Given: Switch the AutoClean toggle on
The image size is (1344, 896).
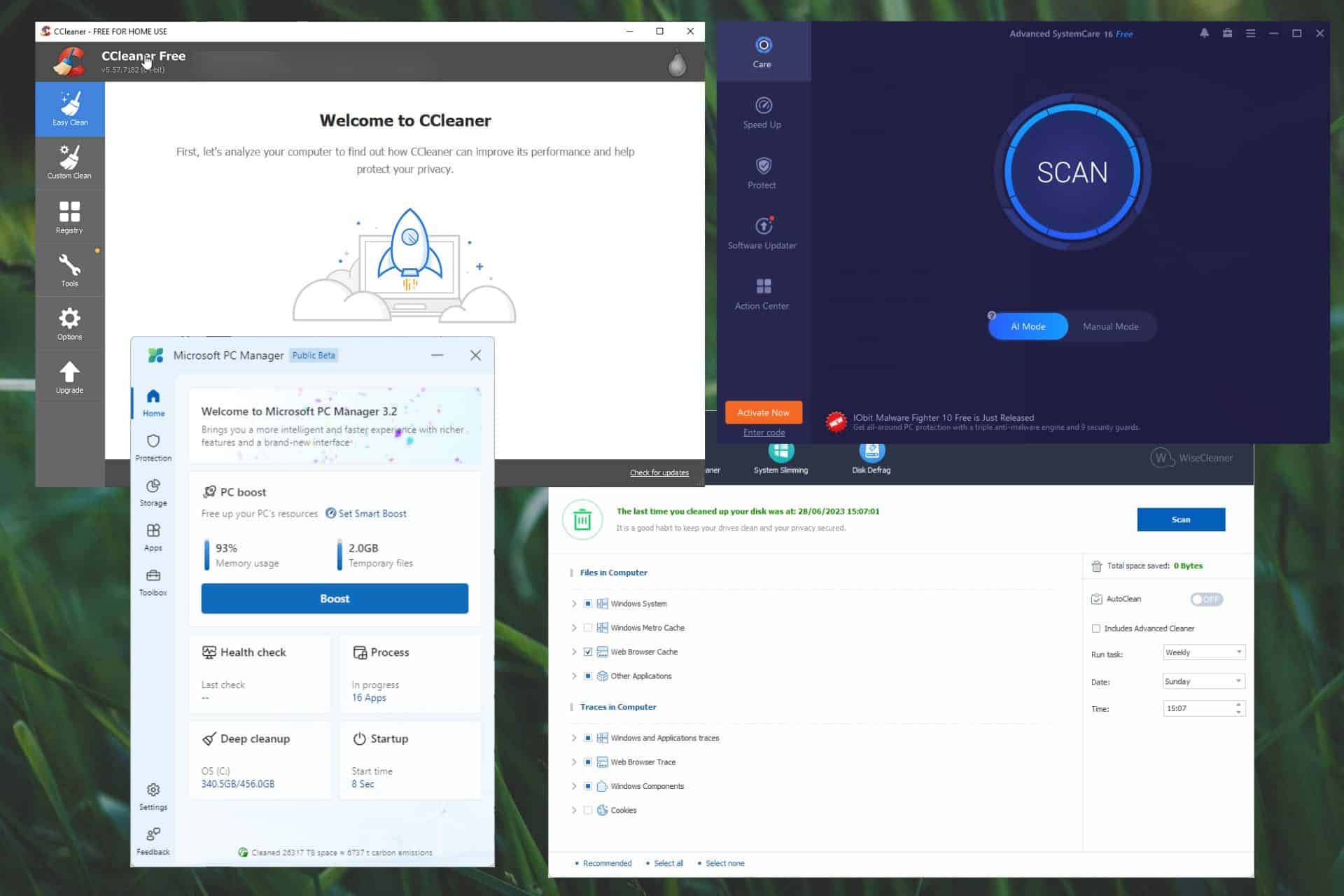Looking at the screenshot, I should point(1206,599).
